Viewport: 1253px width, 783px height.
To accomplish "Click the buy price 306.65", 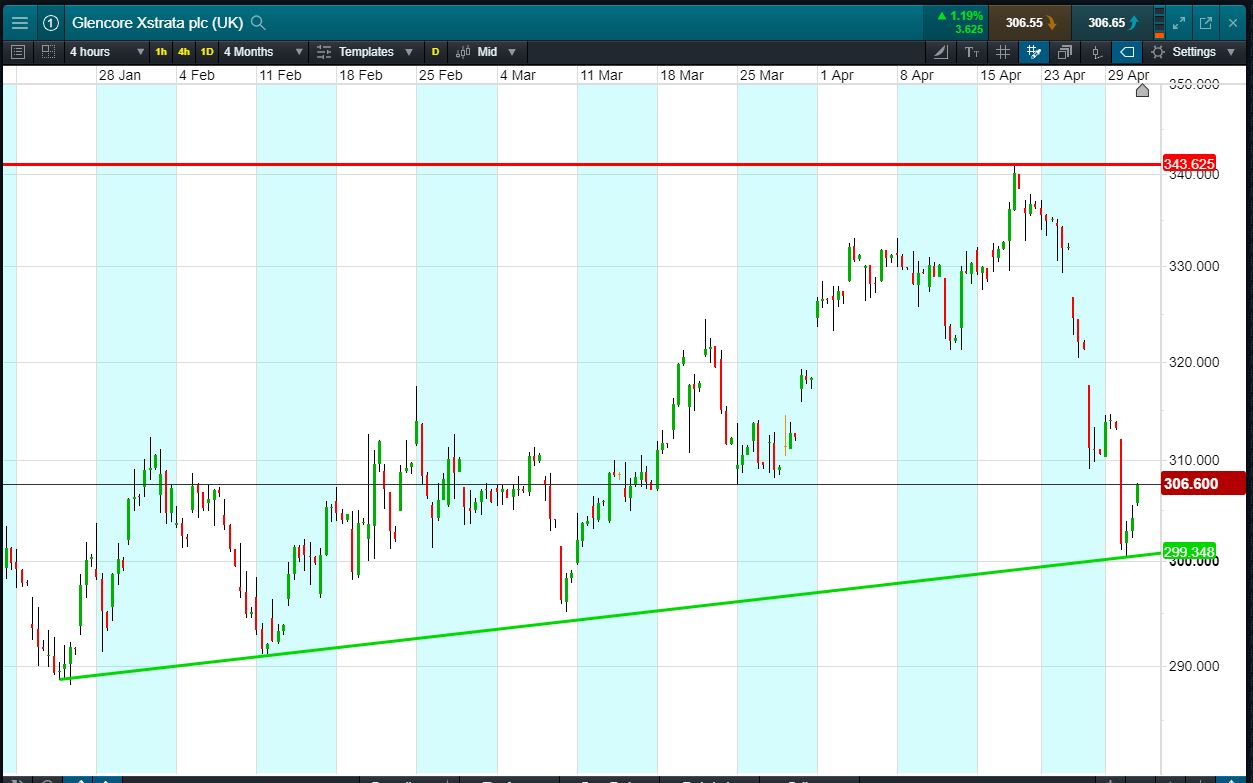I will [x=1111, y=22].
